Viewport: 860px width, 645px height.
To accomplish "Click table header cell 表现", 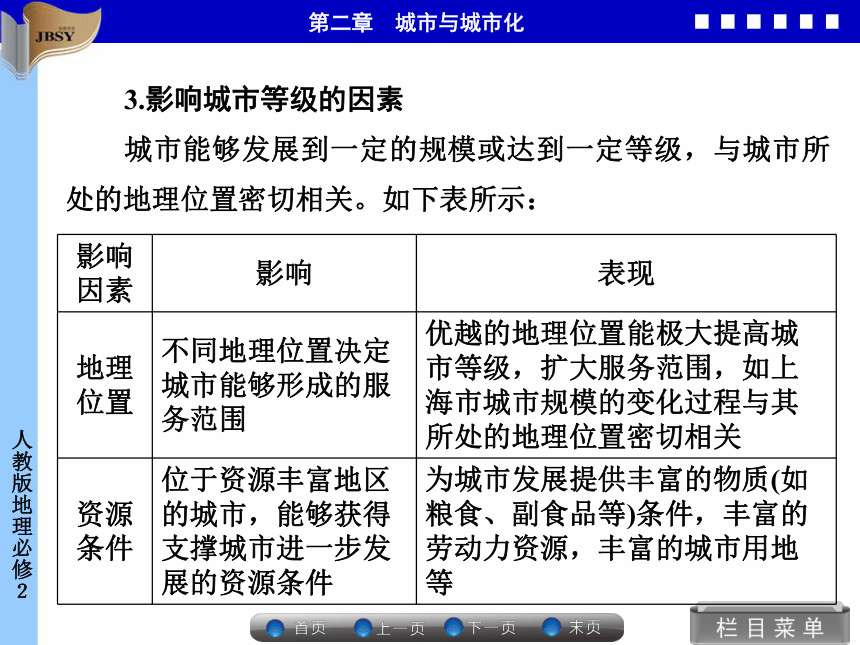I will 626,273.
